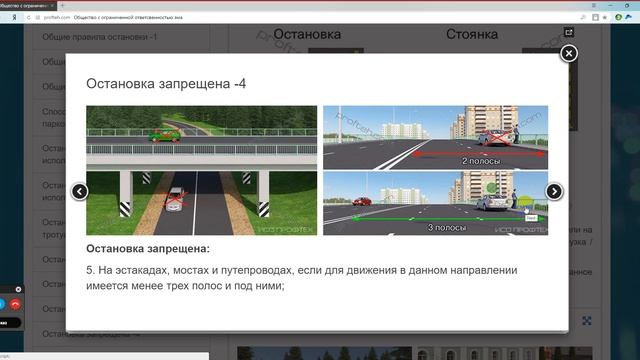Click the 'Остановка' column heading
The height and width of the screenshot is (360, 640).
pos(307,34)
